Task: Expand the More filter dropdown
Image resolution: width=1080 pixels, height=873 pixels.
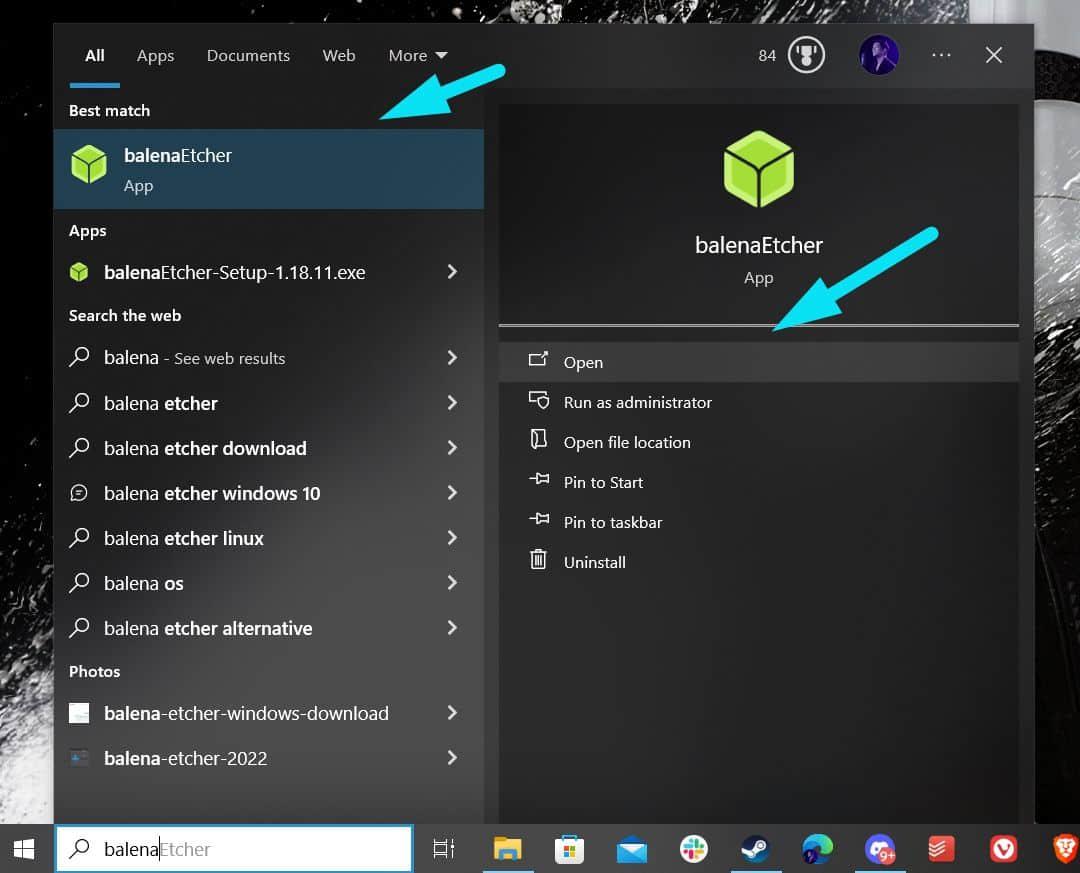Action: click(417, 56)
